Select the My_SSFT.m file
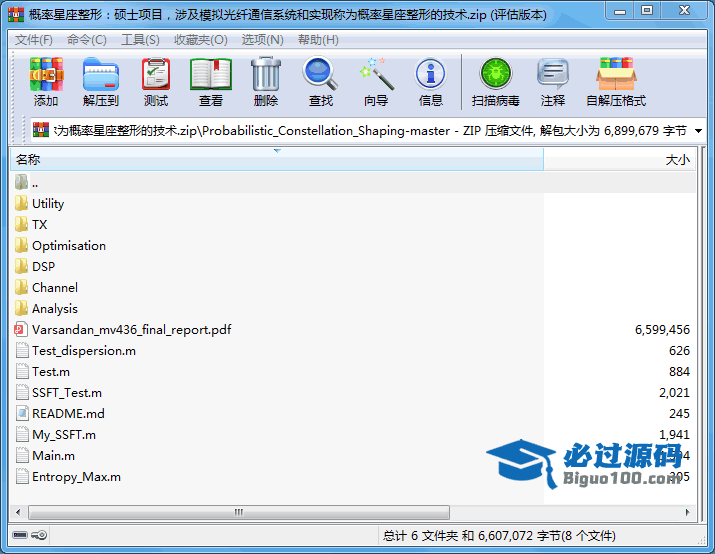Screen dimensions: 715x554 point(64,435)
